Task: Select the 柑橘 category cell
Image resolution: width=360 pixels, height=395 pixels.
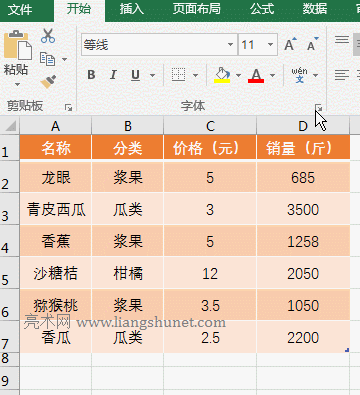Action: 128,273
